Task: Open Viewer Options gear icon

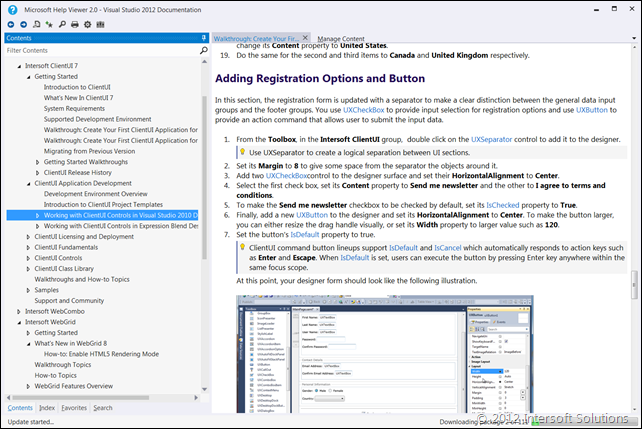Action: (x=88, y=23)
